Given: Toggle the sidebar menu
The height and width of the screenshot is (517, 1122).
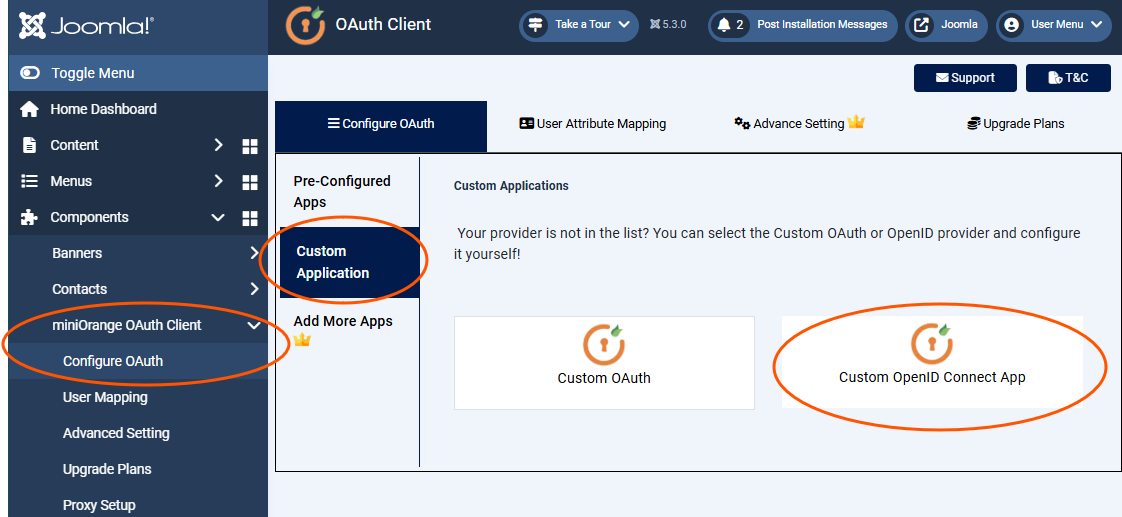Looking at the screenshot, I should coord(92,73).
